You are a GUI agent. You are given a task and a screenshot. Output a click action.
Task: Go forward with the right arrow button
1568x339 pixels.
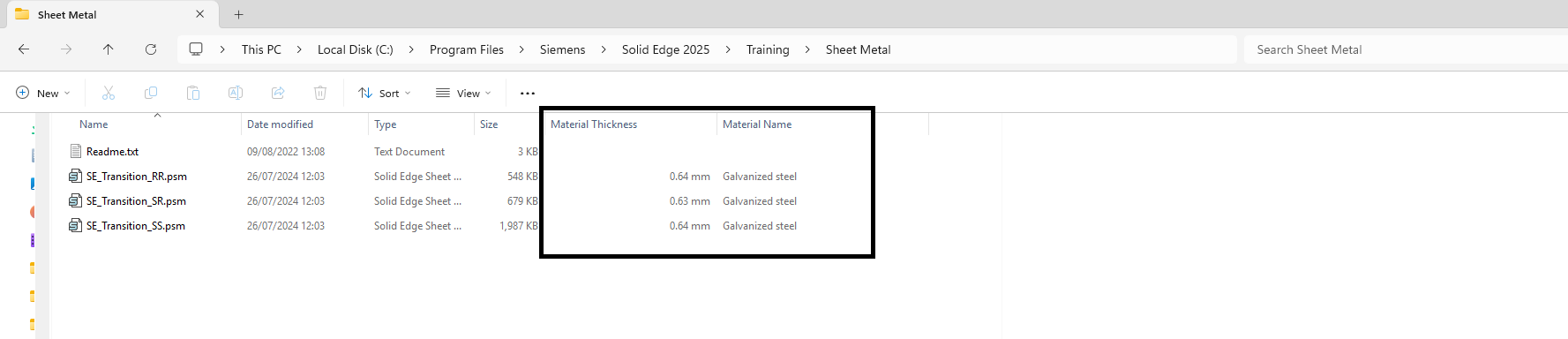tap(66, 49)
